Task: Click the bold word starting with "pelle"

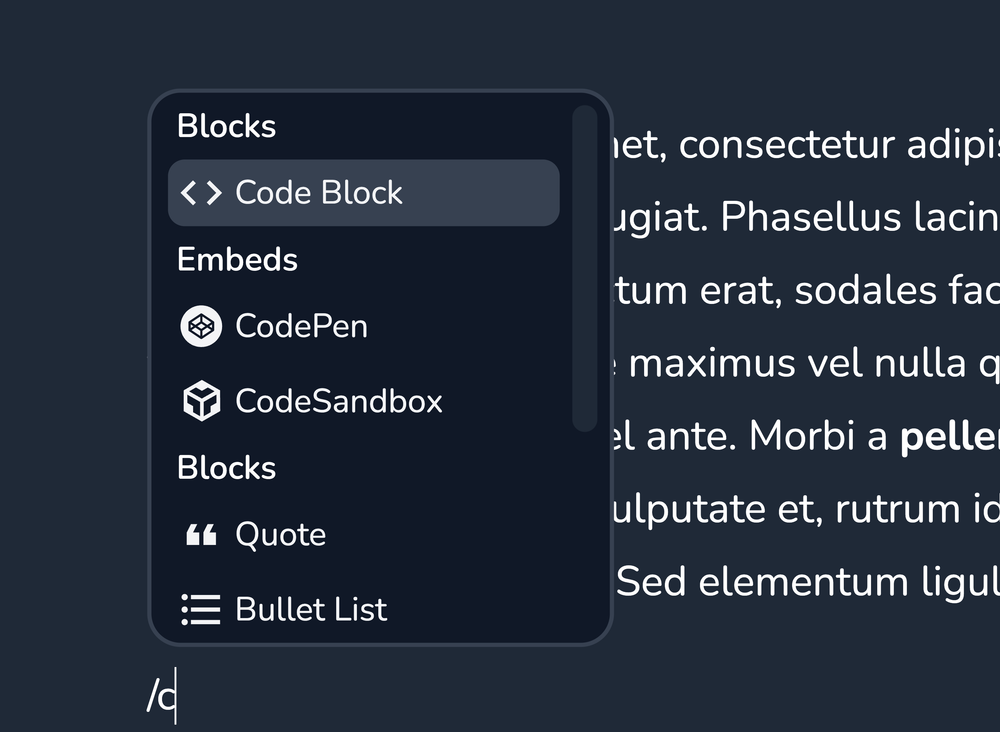Action: [950, 437]
